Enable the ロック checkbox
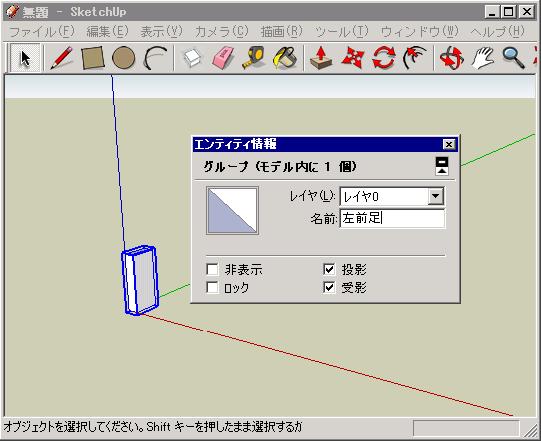This screenshot has width=541, height=441. point(212,287)
